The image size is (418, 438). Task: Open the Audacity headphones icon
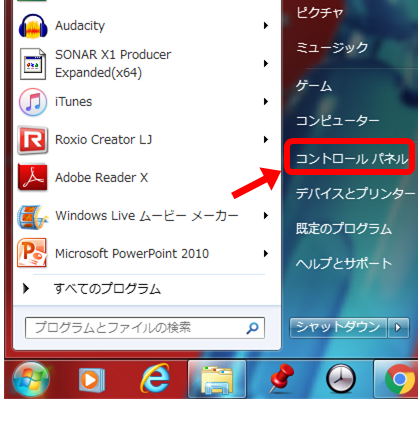pos(33,26)
